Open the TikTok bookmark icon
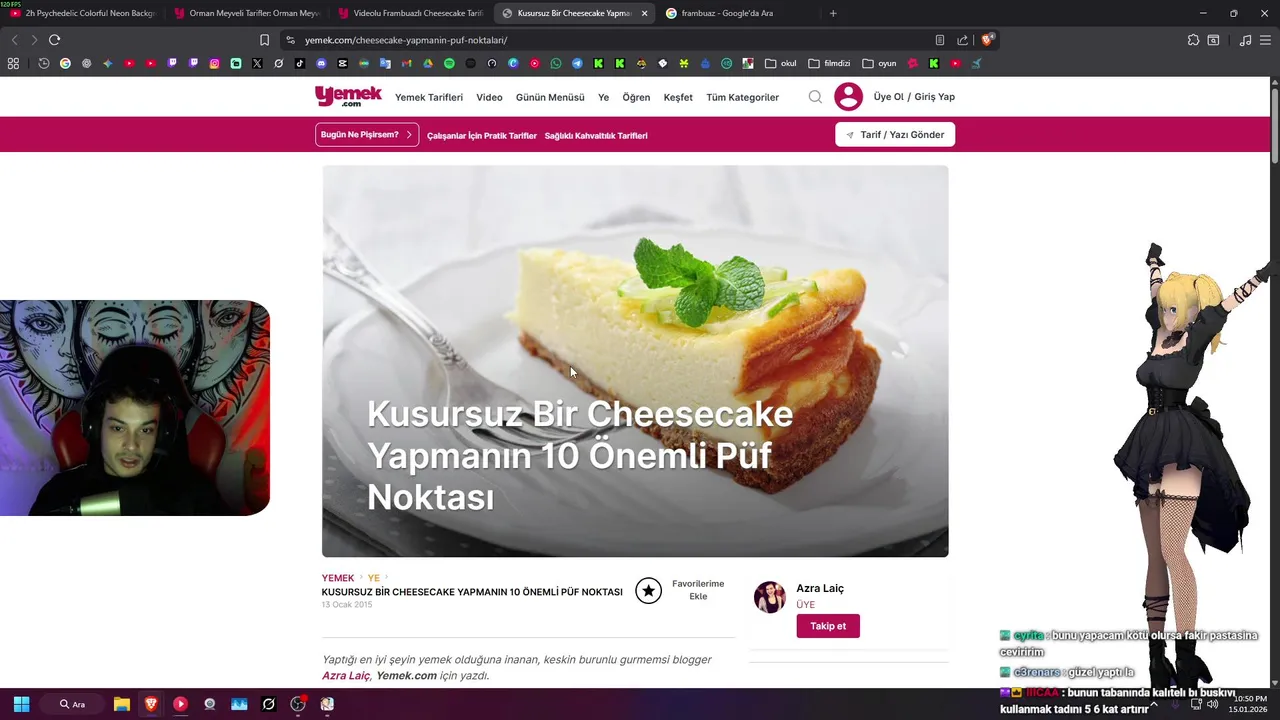The height and width of the screenshot is (720, 1280). pos(300,63)
